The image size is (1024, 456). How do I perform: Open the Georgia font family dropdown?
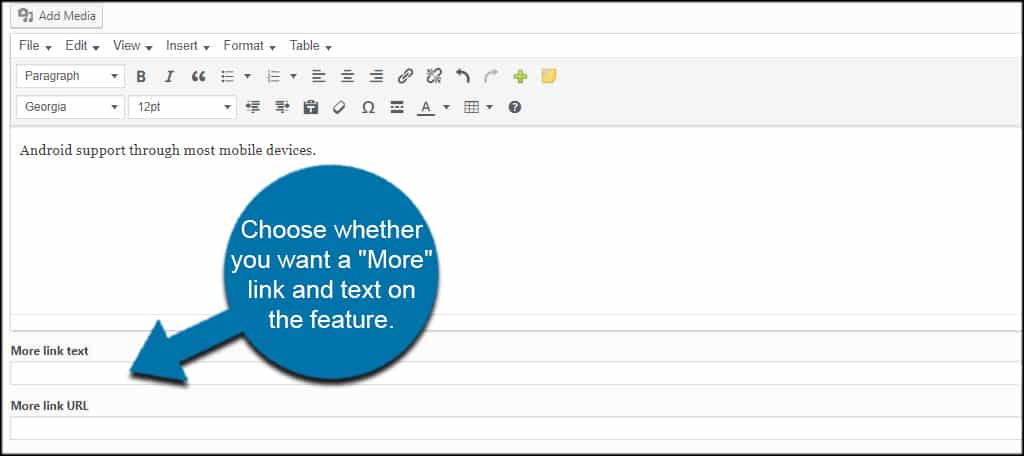click(70, 107)
